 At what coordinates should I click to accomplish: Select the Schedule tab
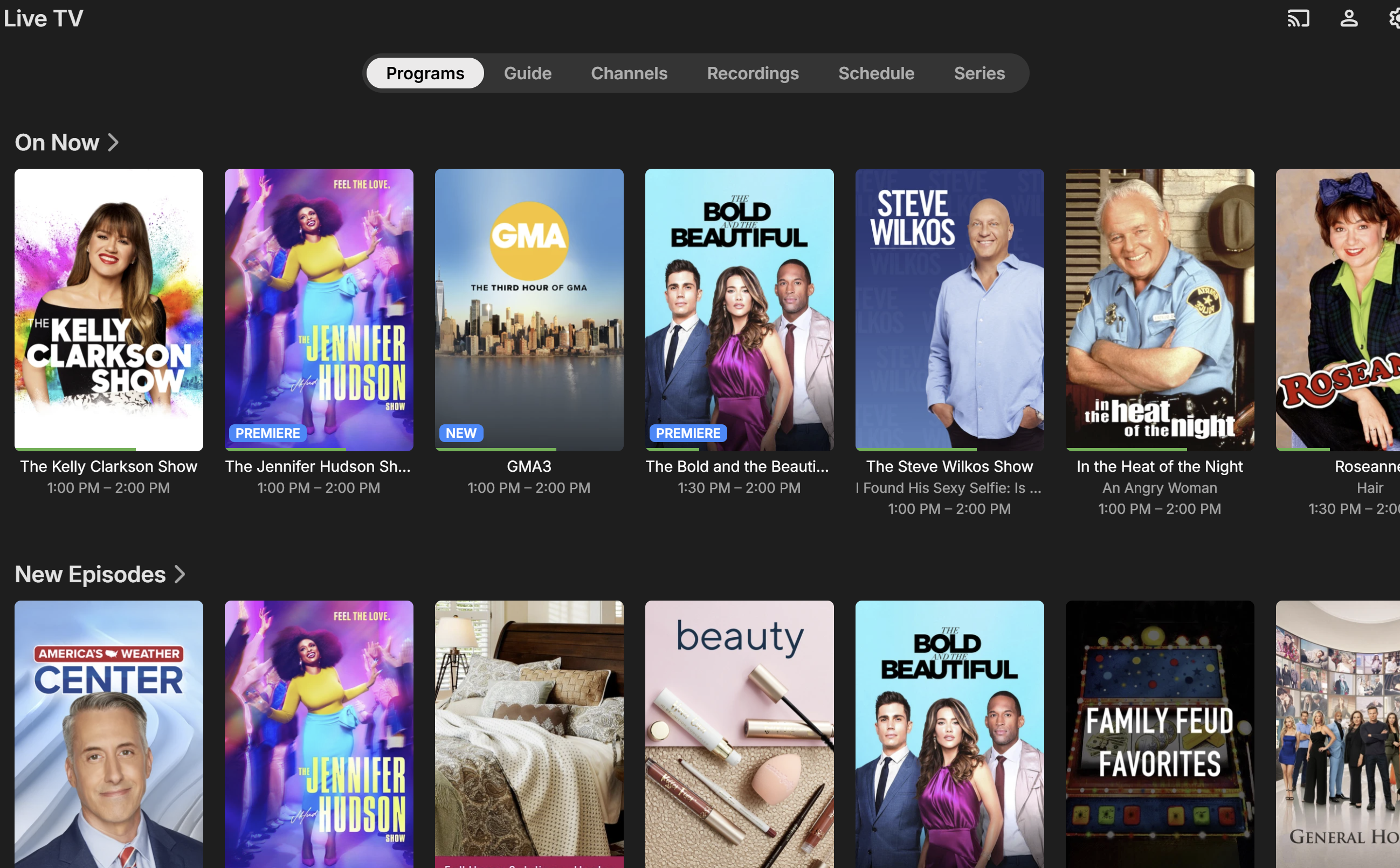(876, 73)
